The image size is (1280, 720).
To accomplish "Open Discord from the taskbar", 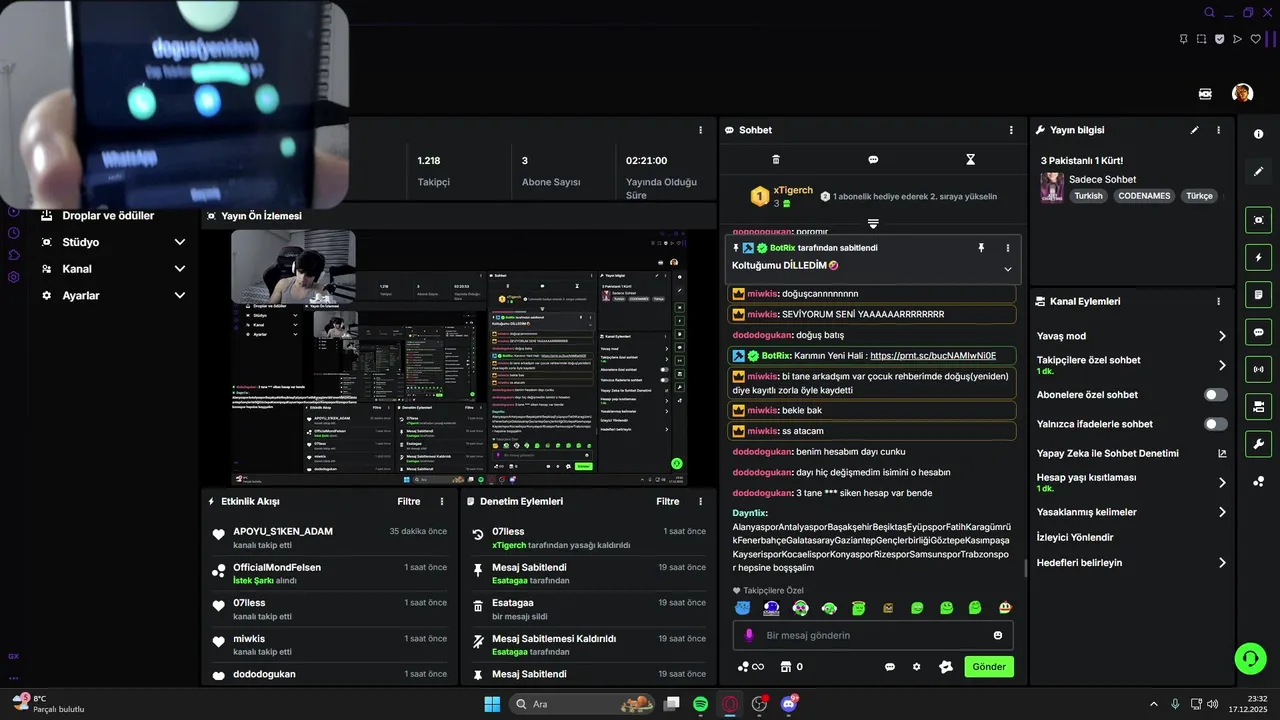I will click(789, 704).
